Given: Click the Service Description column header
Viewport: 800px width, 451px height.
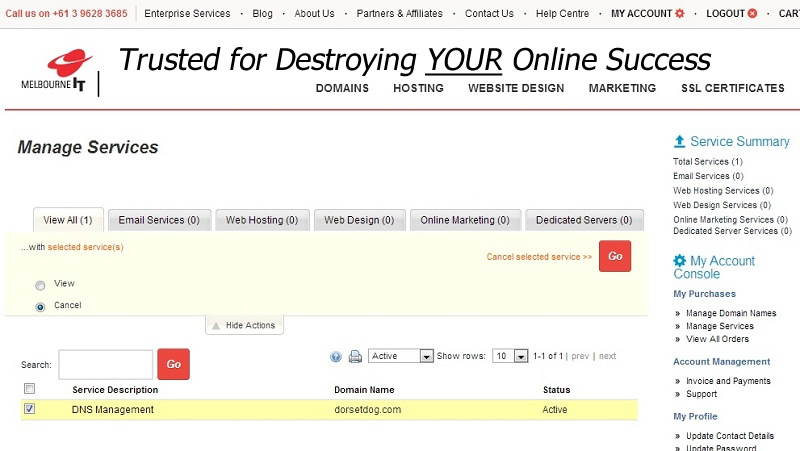Looking at the screenshot, I should (115, 390).
